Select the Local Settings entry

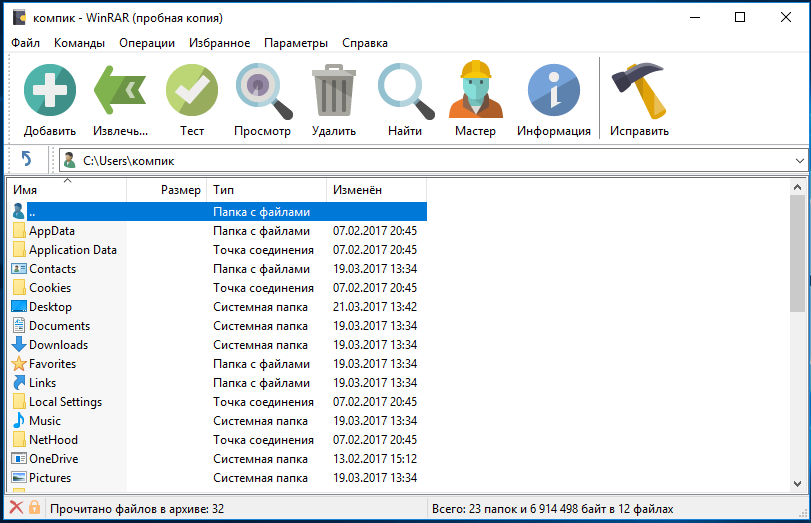point(217,402)
